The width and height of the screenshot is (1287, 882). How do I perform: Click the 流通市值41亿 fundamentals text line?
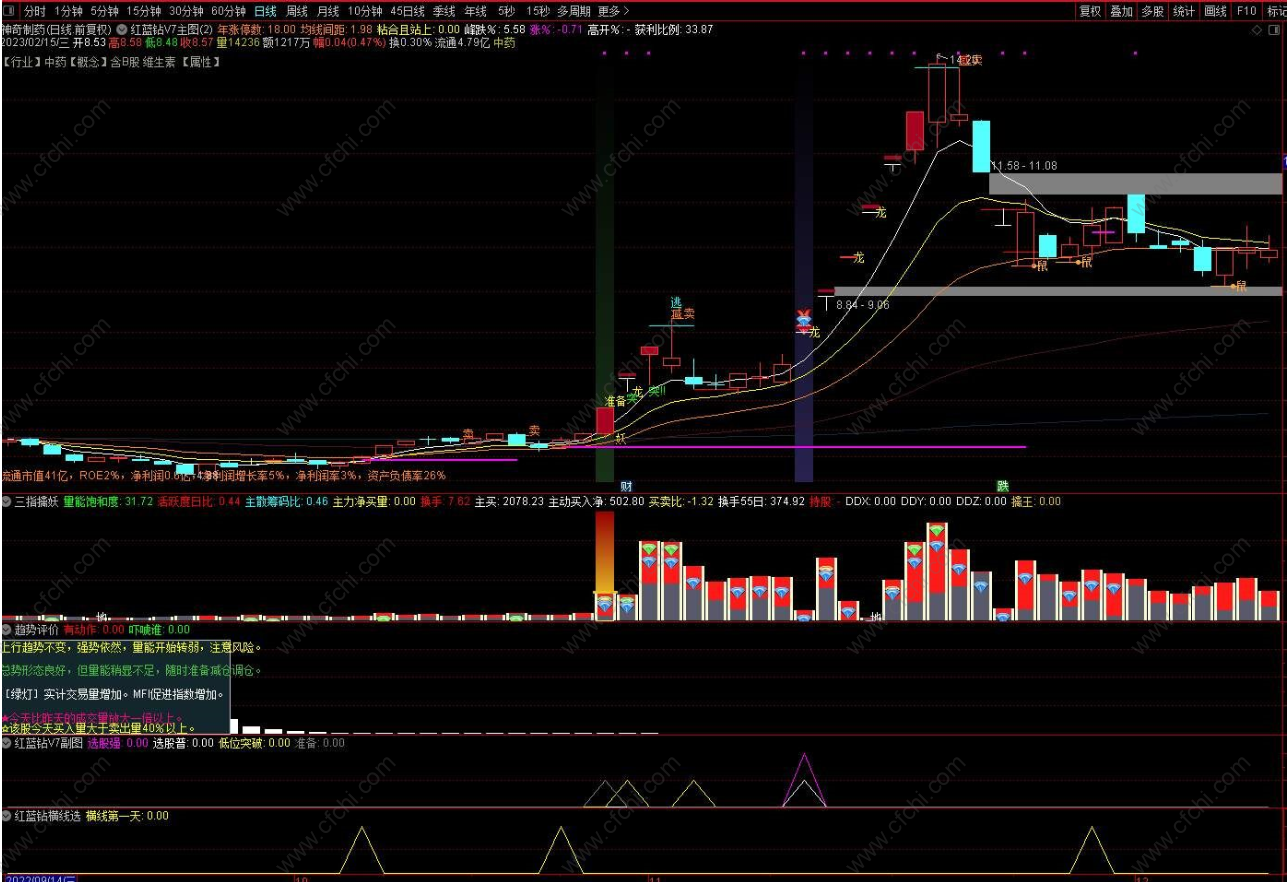(x=224, y=476)
